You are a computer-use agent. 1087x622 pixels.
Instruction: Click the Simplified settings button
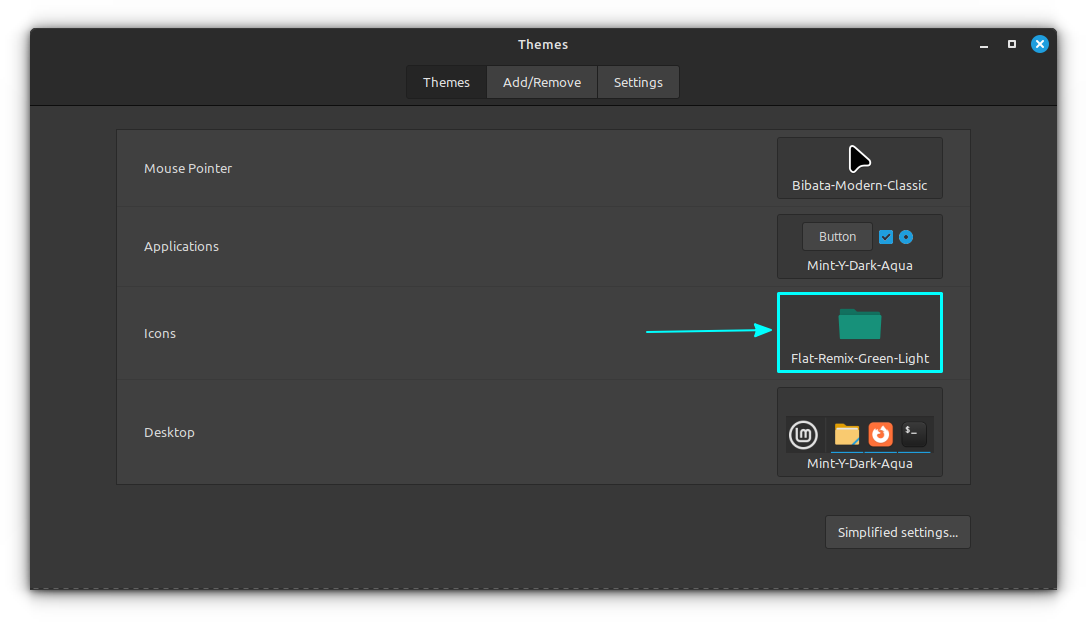(x=898, y=533)
